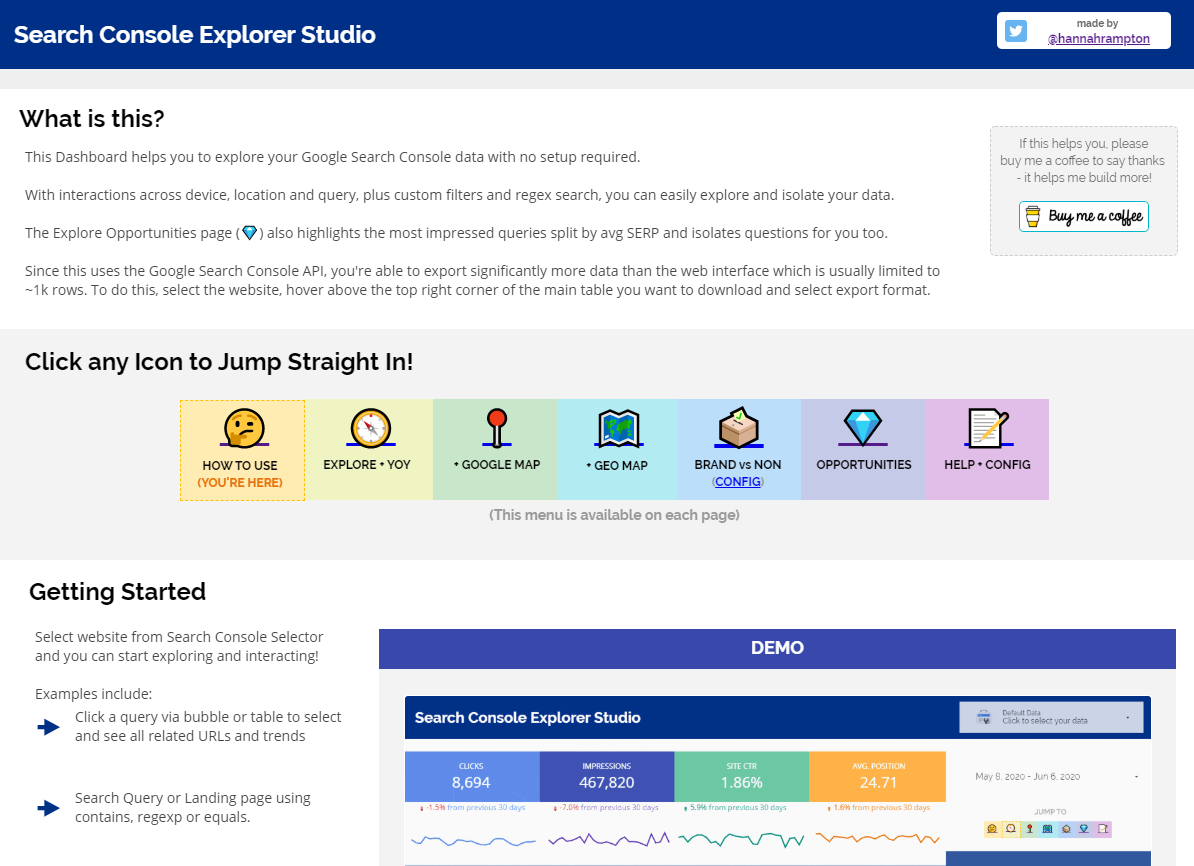The height and width of the screenshot is (866, 1194).
Task: Click the small notepad icon under JUMP TO
Action: [x=1103, y=829]
